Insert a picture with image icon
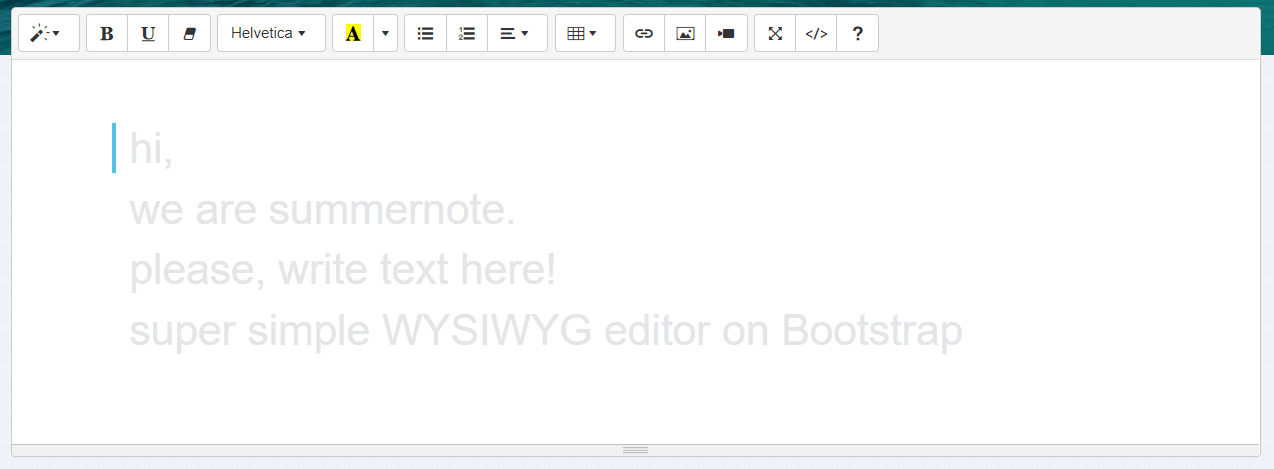Image resolution: width=1274 pixels, height=469 pixels. tap(685, 33)
